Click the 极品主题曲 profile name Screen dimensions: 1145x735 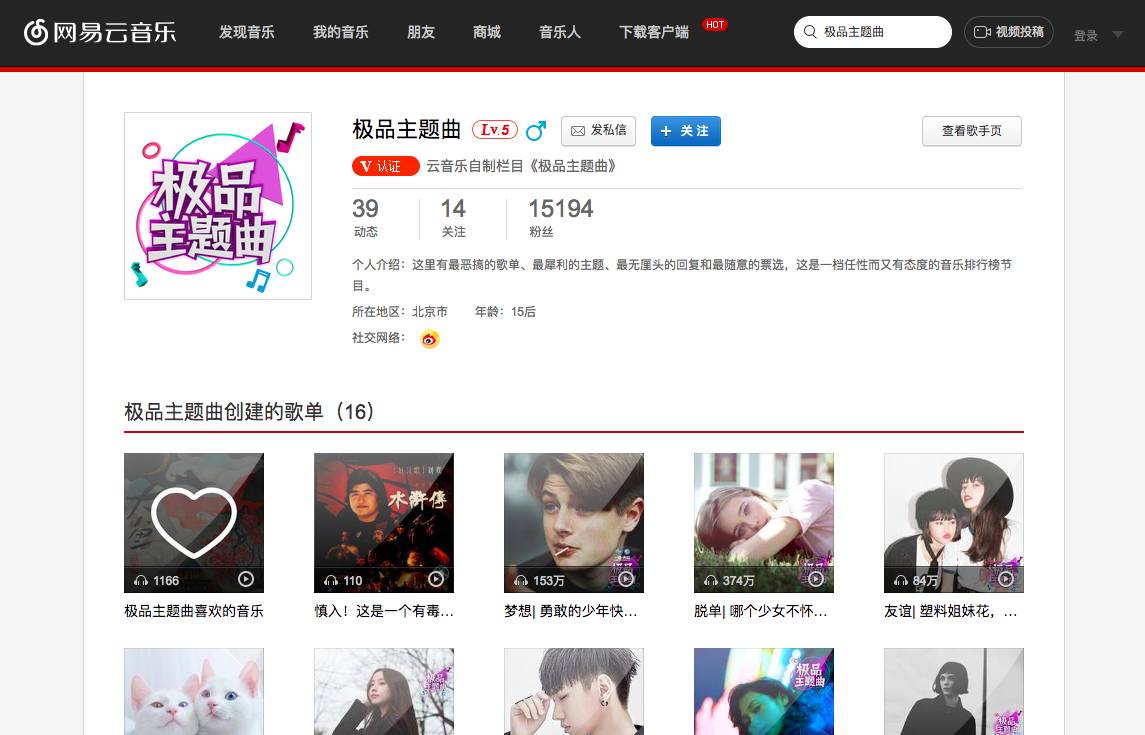click(x=406, y=130)
